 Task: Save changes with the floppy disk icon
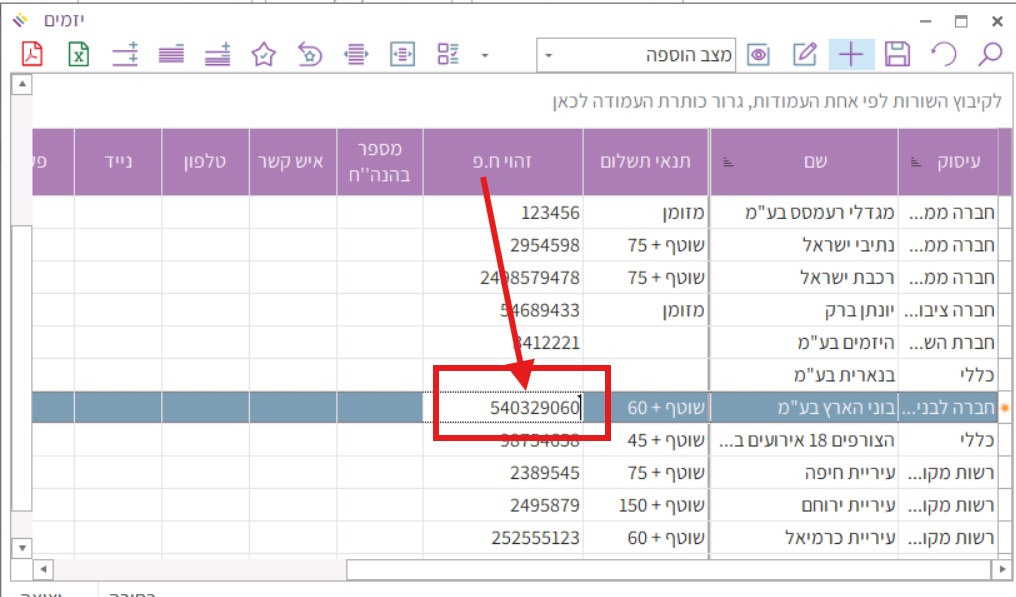click(x=898, y=55)
